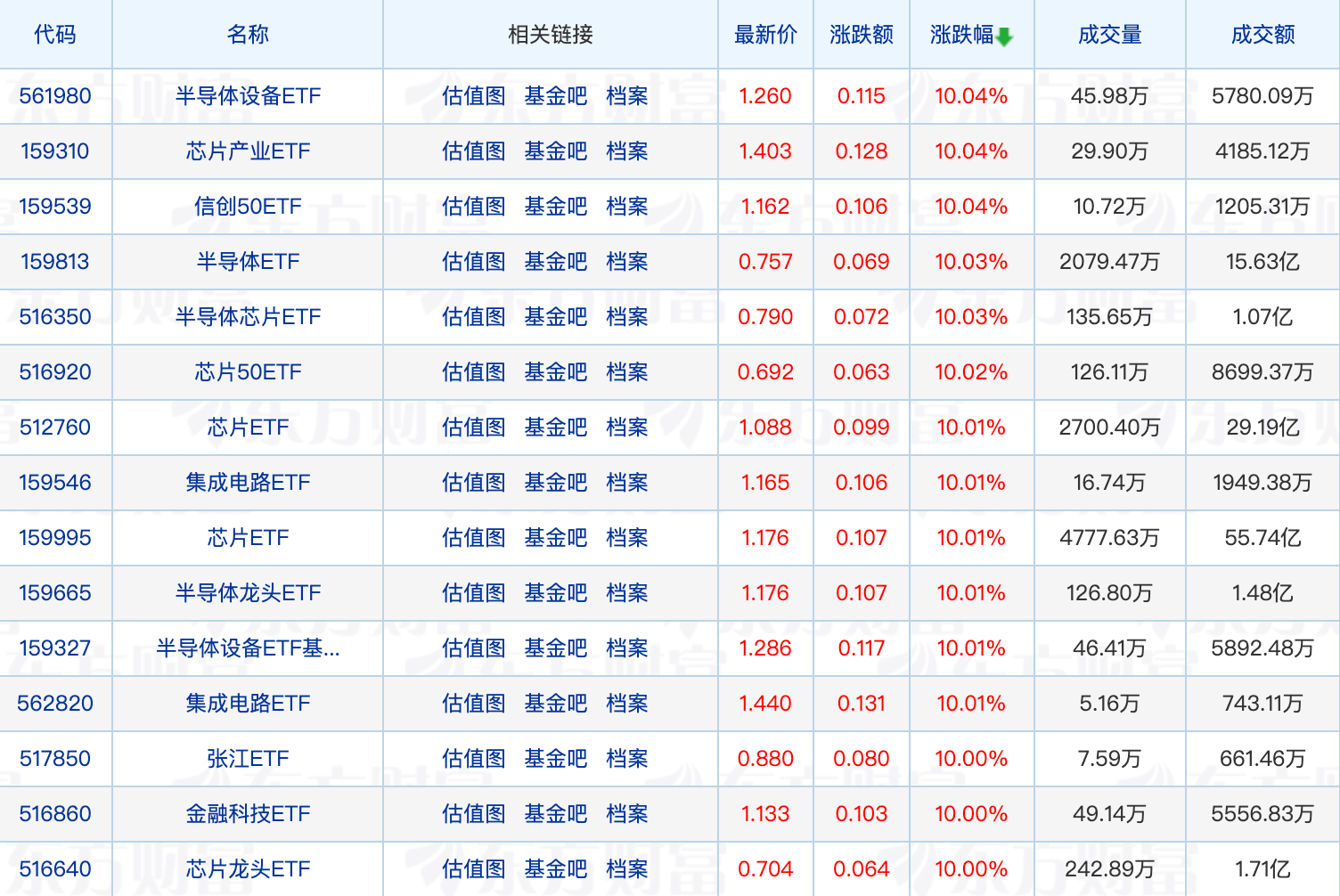Open 芯片龙头ETF fund page
The height and width of the screenshot is (896, 1340).
tap(248, 869)
